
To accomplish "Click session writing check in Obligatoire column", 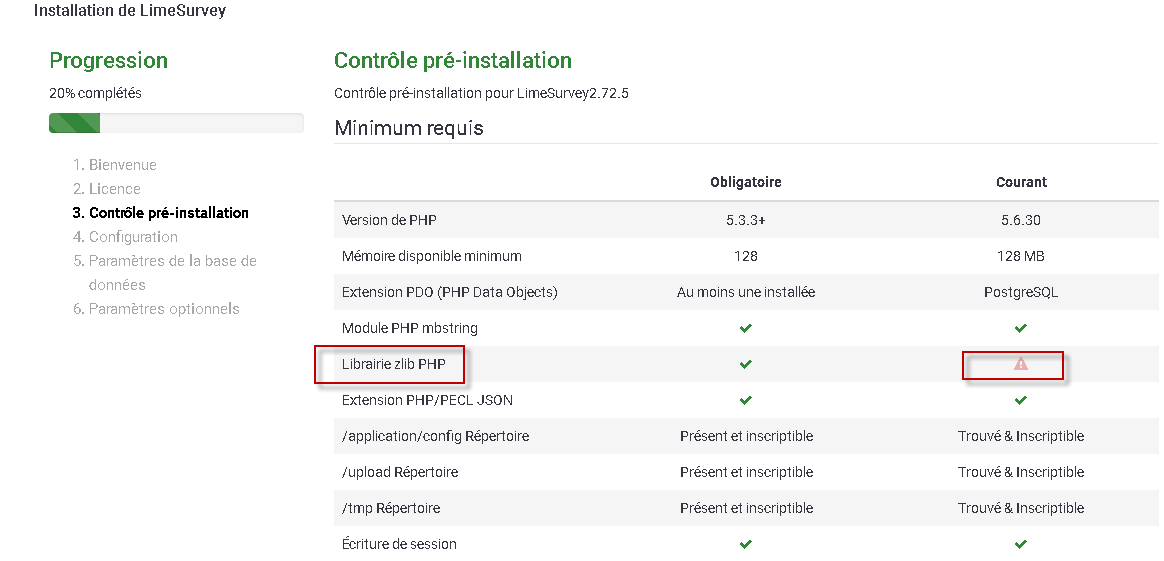I will point(746,544).
